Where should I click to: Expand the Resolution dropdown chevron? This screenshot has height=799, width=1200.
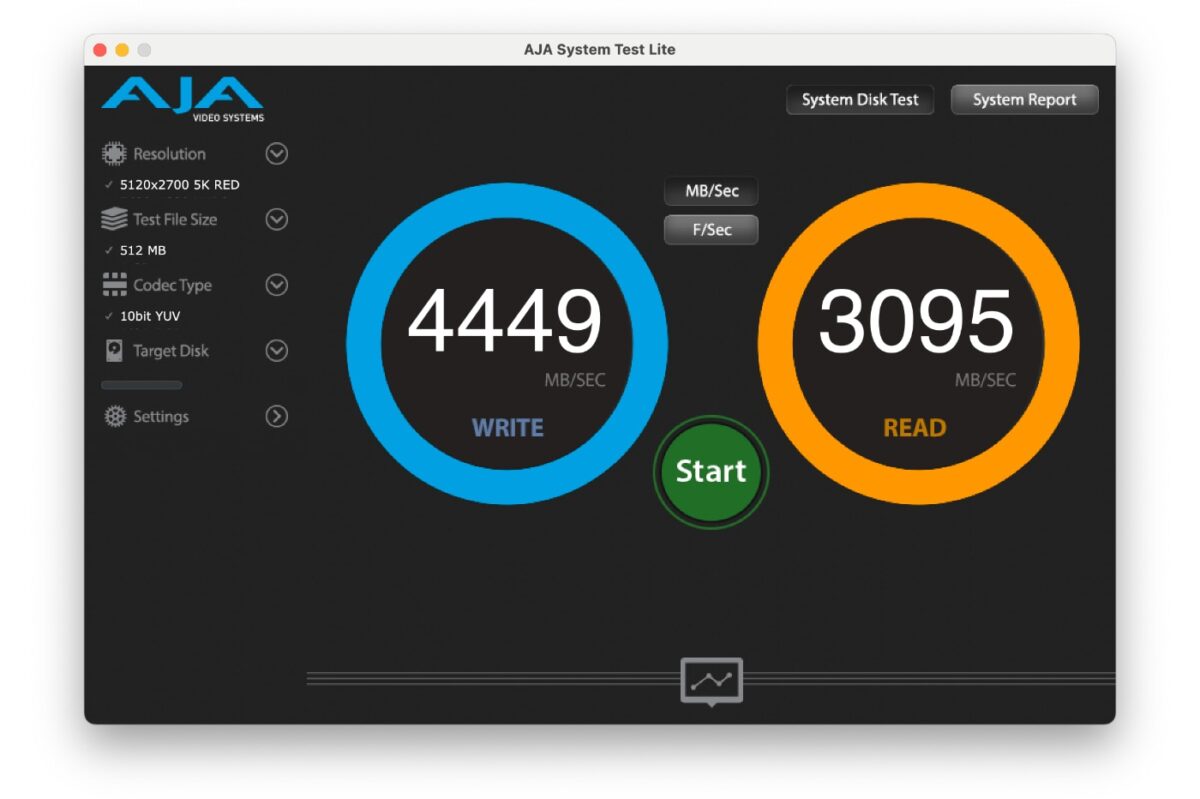click(x=277, y=154)
